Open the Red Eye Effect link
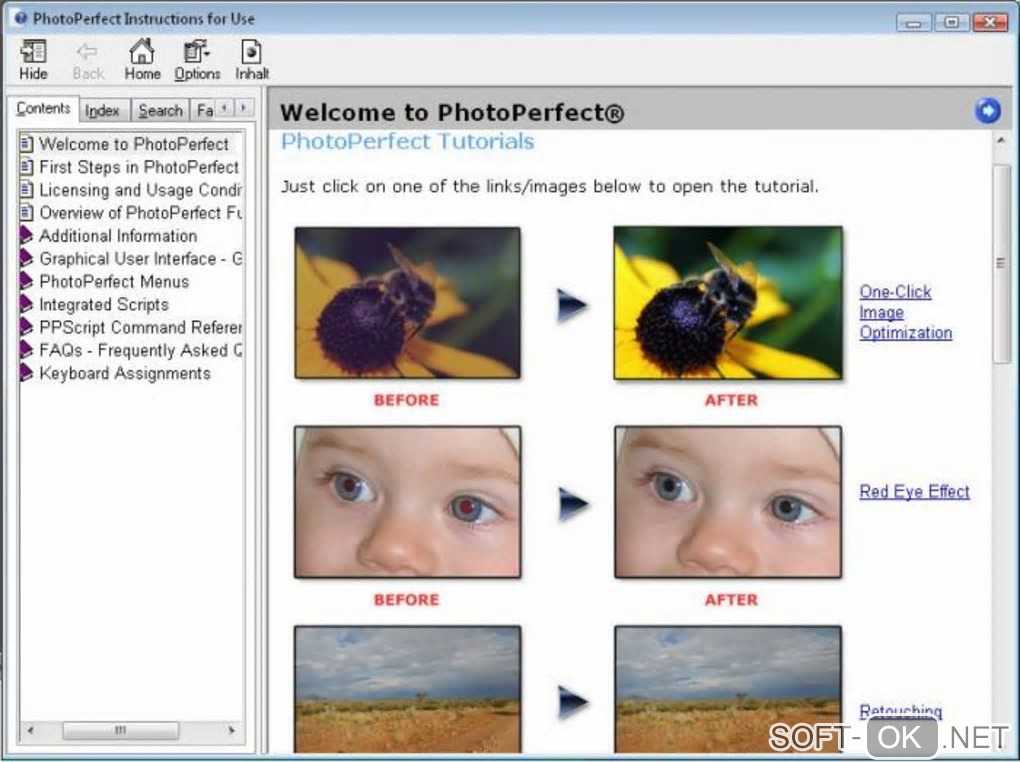 [914, 491]
